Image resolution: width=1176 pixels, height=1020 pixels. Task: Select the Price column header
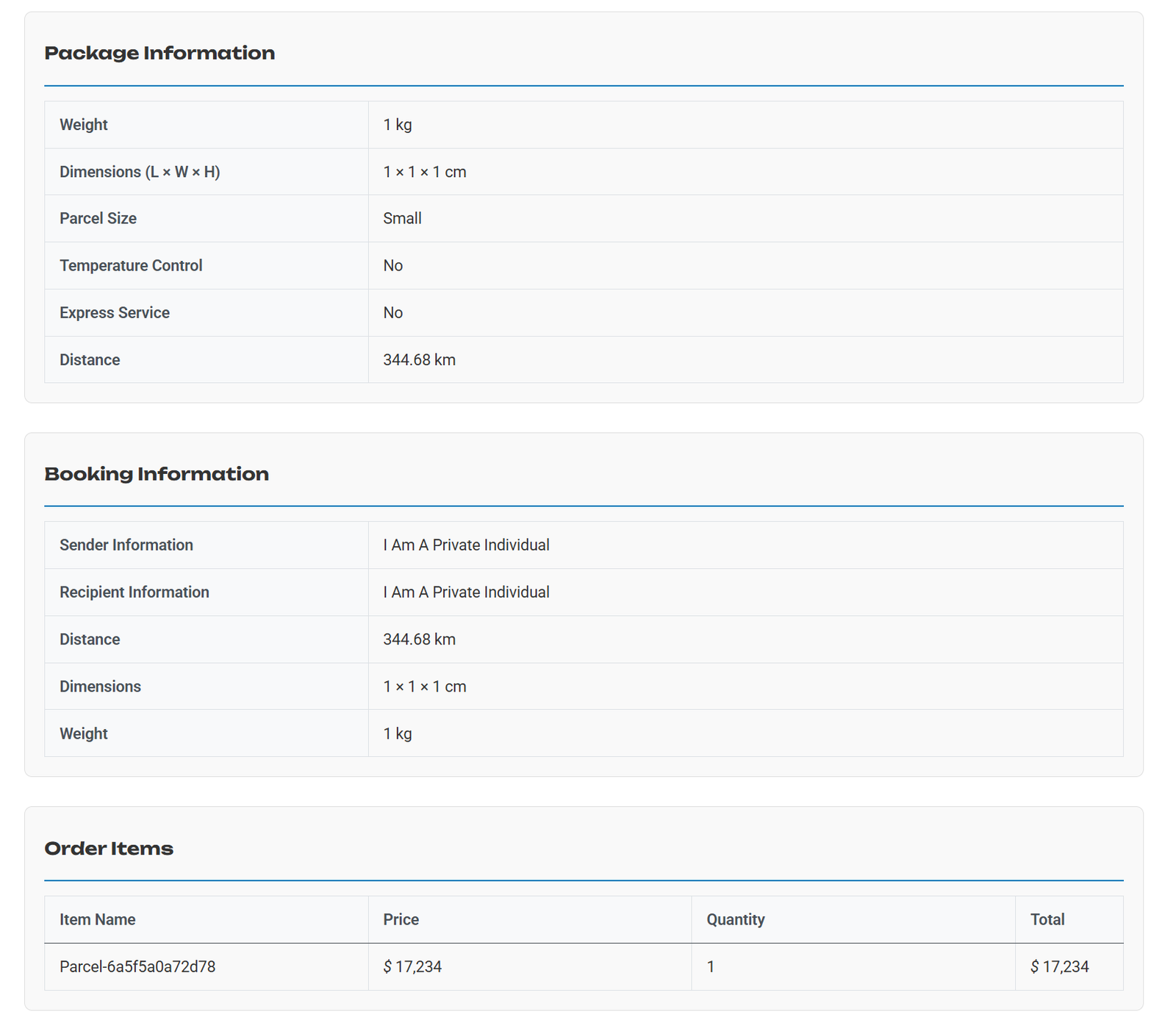click(401, 919)
